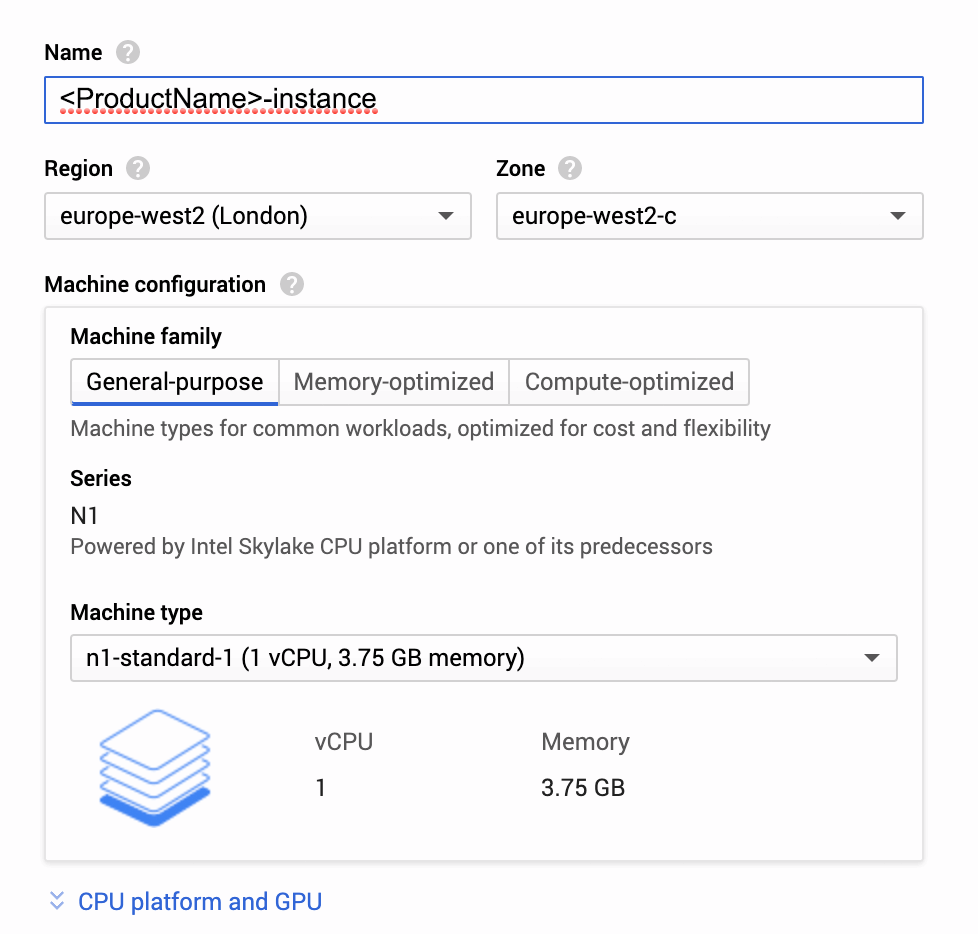
Task: Click the 3.75 GB memory value
Action: pyautogui.click(x=583, y=788)
